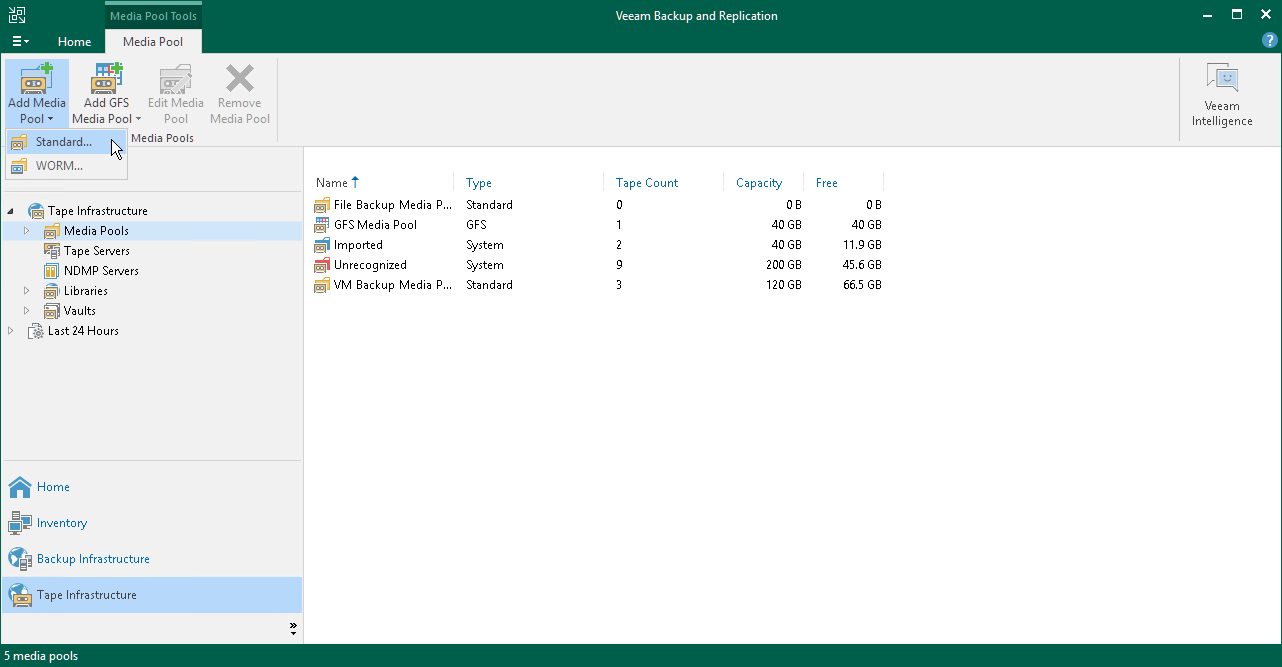Viewport: 1282px width, 667px height.
Task: Select the Unrecognized media pool row
Action: click(370, 264)
